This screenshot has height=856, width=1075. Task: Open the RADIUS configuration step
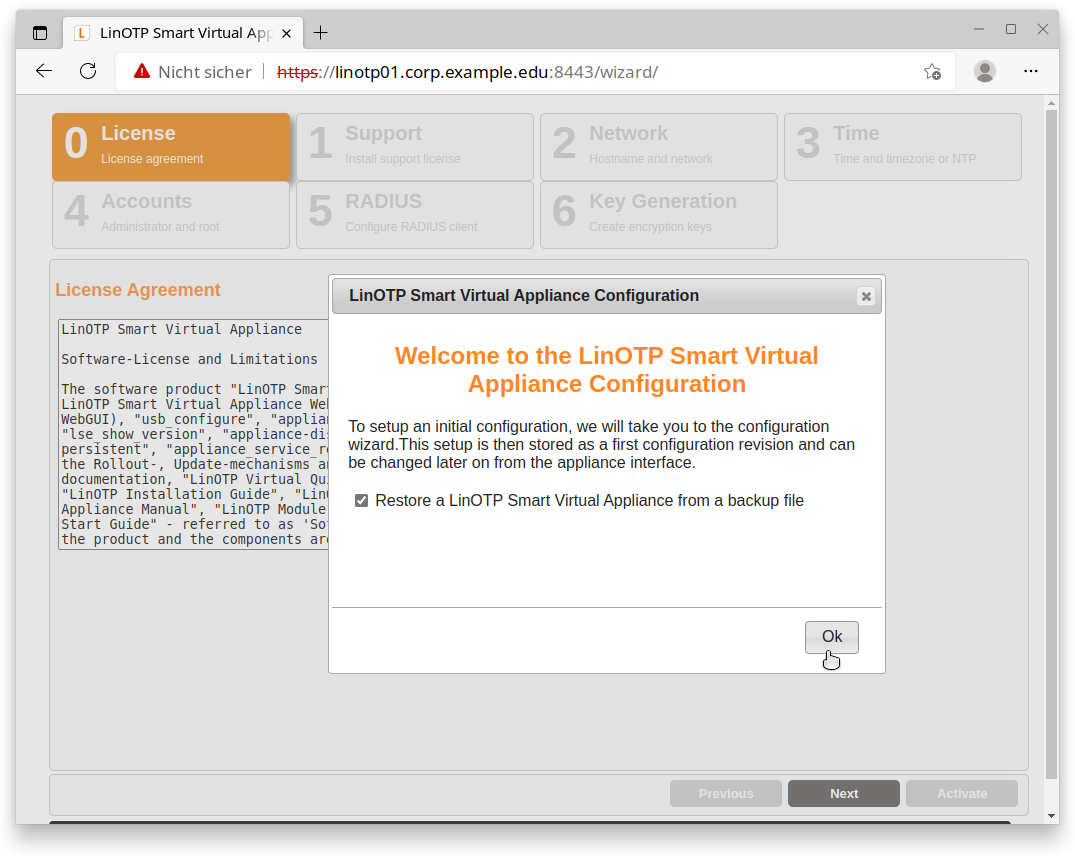pyautogui.click(x=414, y=214)
